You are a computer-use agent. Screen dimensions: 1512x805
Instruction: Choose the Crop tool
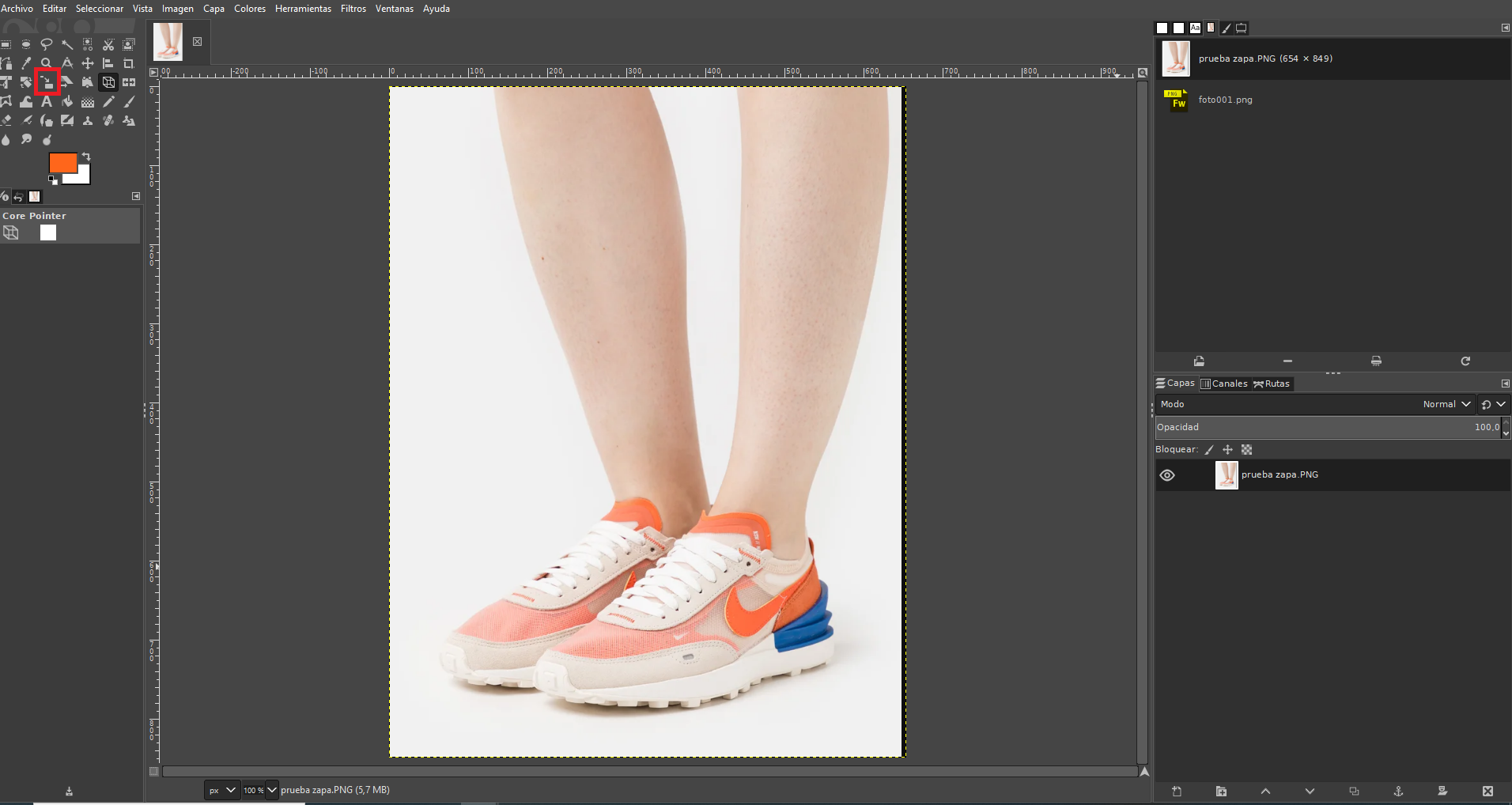tap(129, 64)
